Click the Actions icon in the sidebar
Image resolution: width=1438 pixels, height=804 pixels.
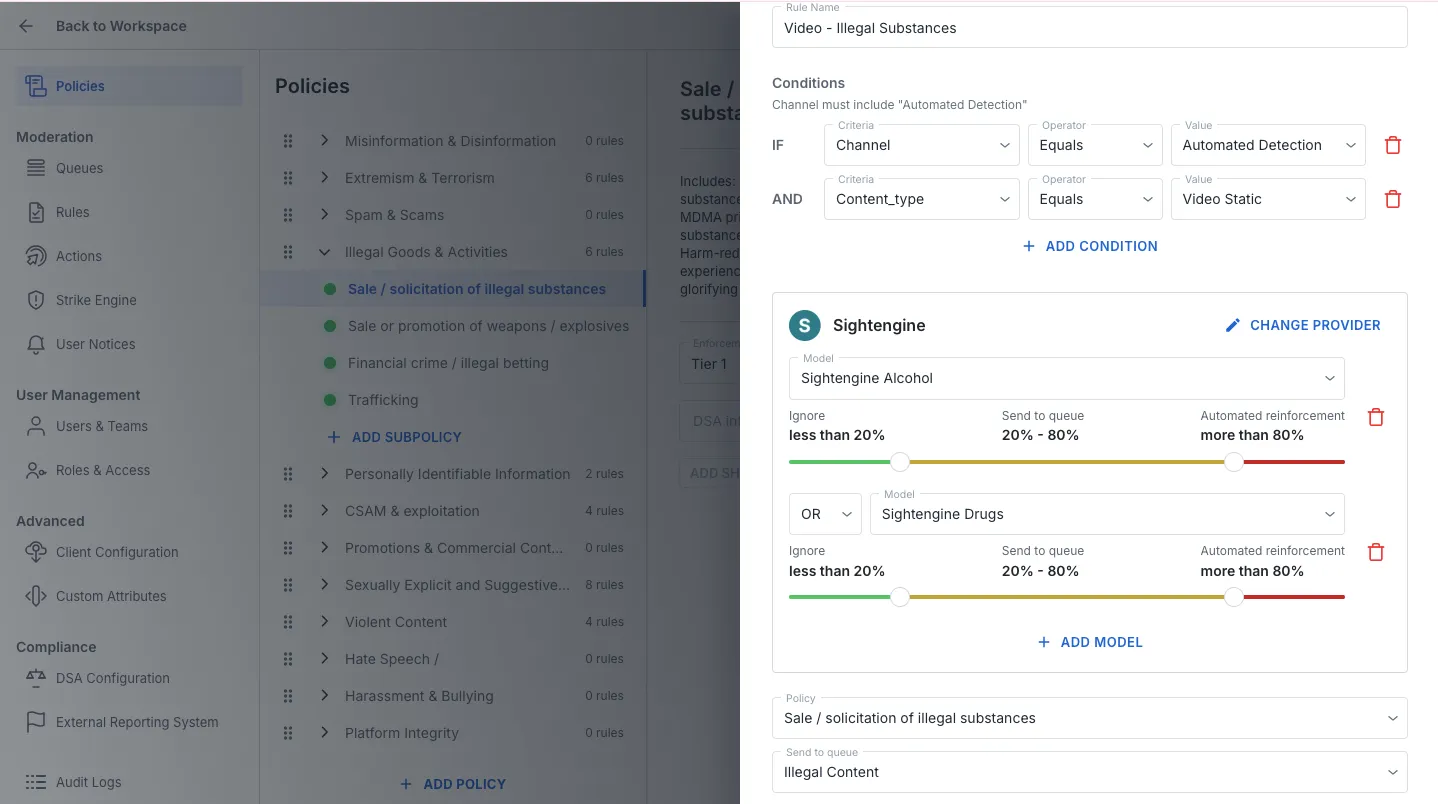tap(36, 256)
